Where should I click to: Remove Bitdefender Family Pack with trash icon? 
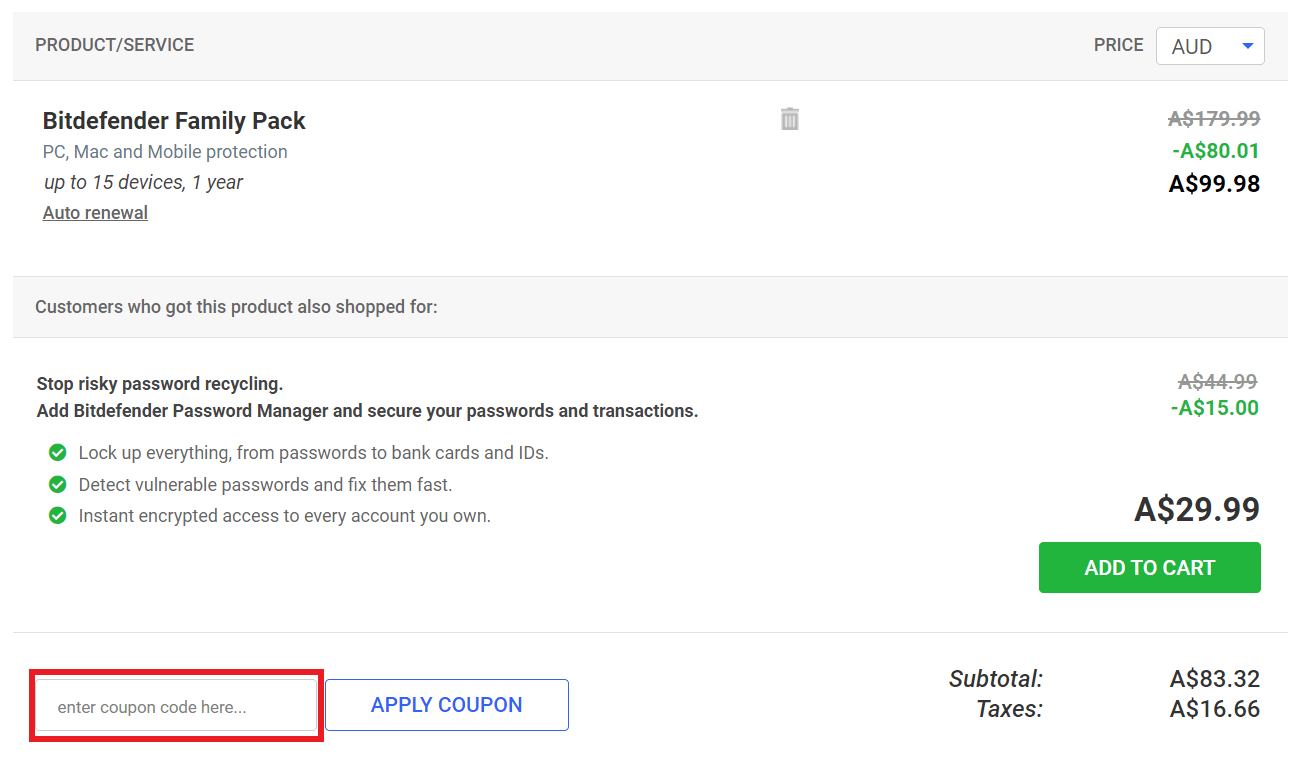tap(790, 119)
